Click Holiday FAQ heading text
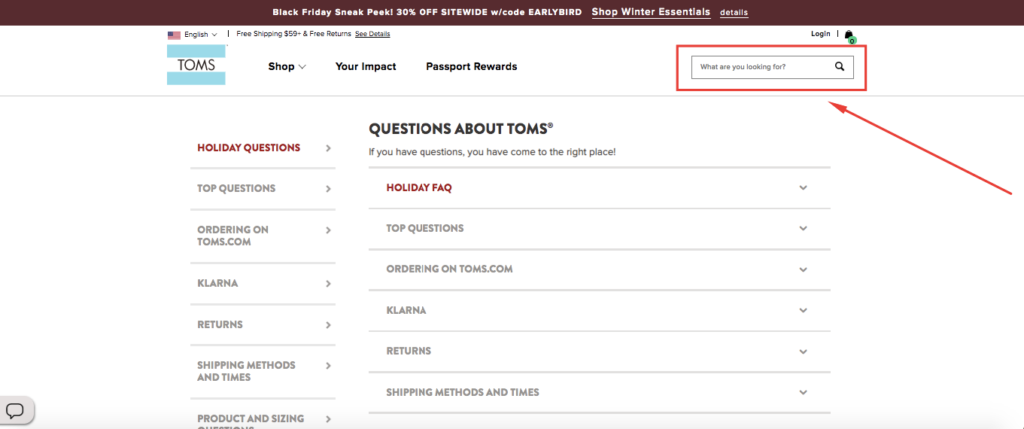The height and width of the screenshot is (429, 1024). coord(419,188)
